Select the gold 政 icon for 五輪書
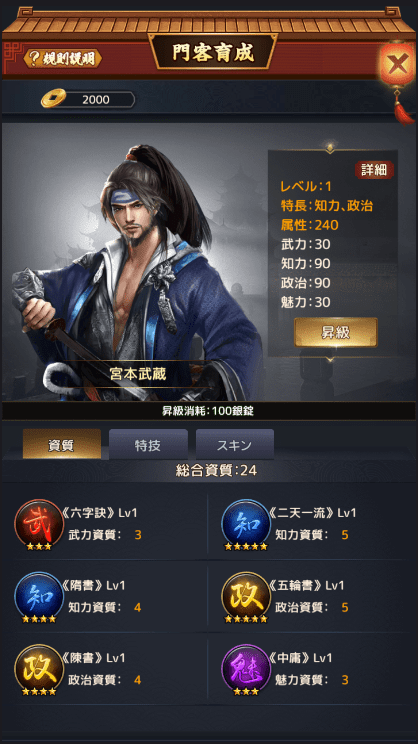The image size is (418, 744). click(x=246, y=595)
